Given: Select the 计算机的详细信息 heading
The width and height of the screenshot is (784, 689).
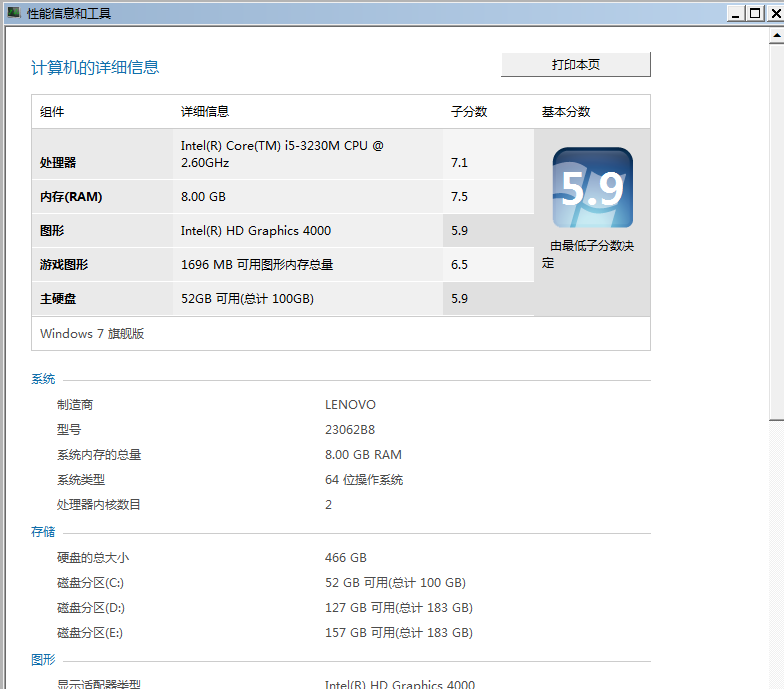Looking at the screenshot, I should 95,68.
